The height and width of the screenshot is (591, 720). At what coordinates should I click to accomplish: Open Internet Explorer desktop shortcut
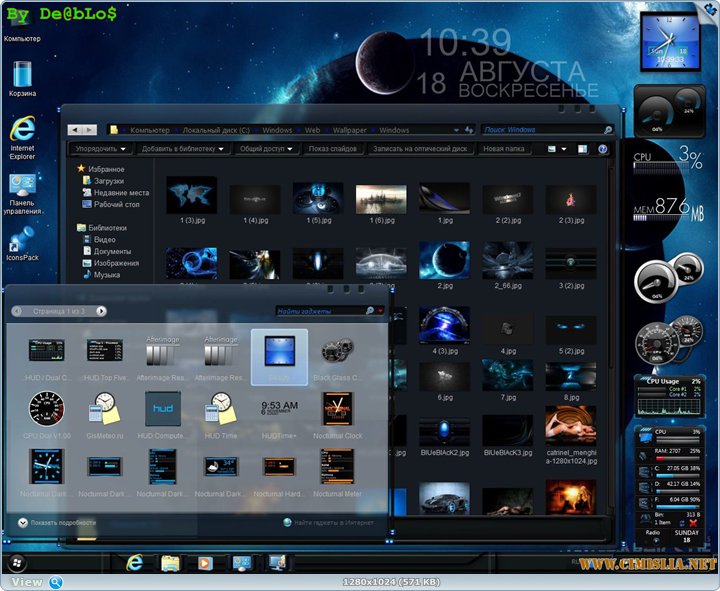22,129
